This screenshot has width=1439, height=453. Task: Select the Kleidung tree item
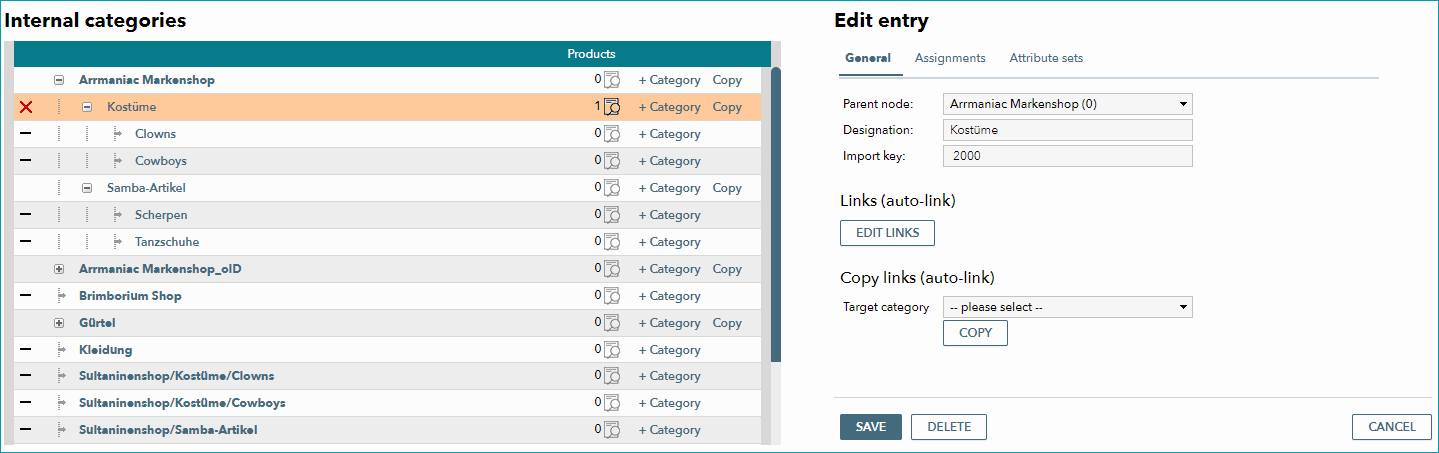[105, 350]
